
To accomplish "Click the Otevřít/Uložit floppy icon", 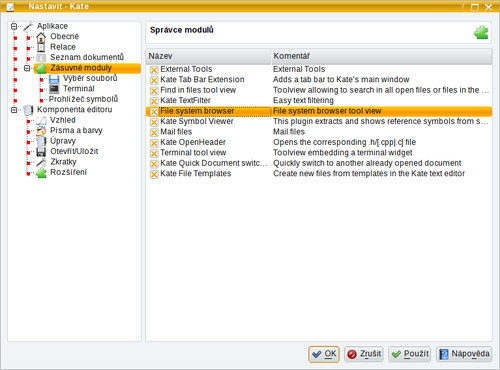I will coord(41,152).
